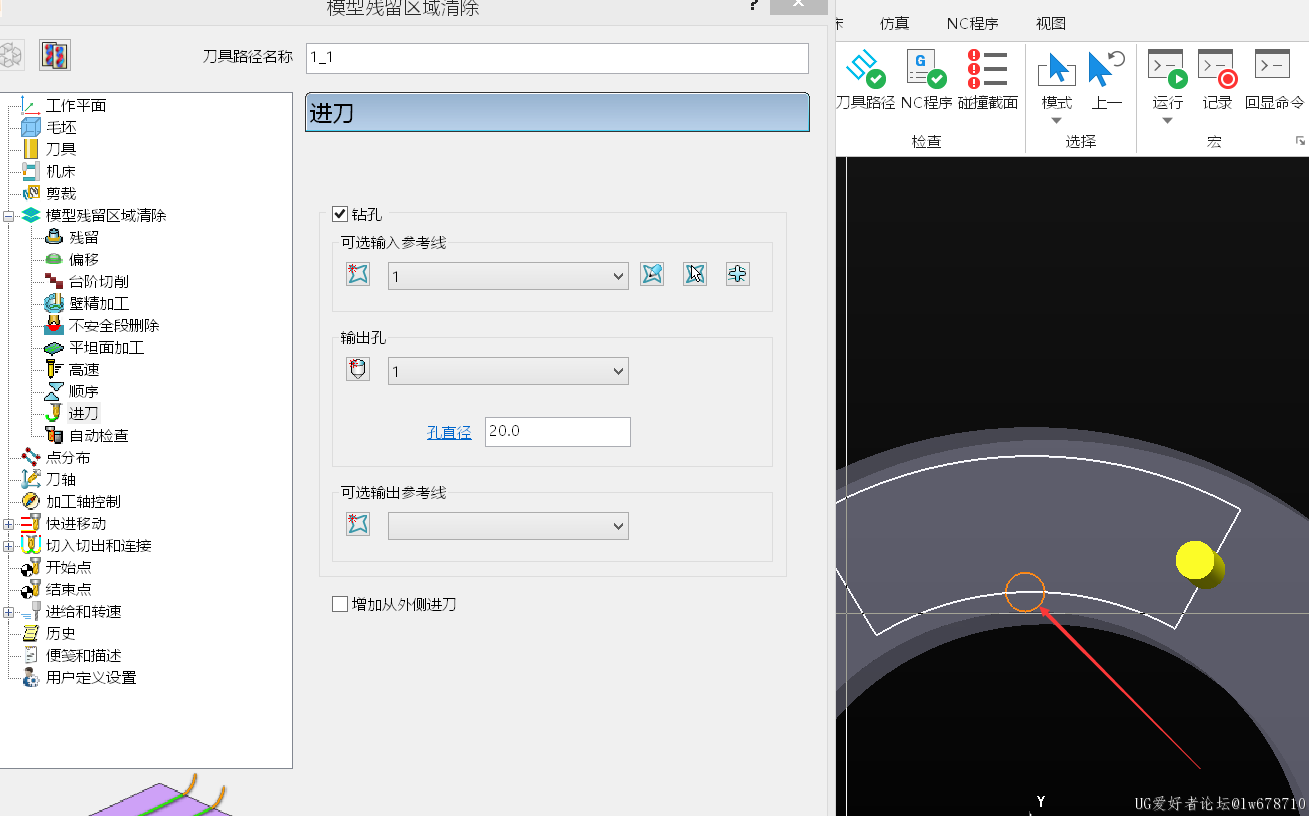Open 结束点 end point icon
This screenshot has height=816, width=1309.
(31, 589)
